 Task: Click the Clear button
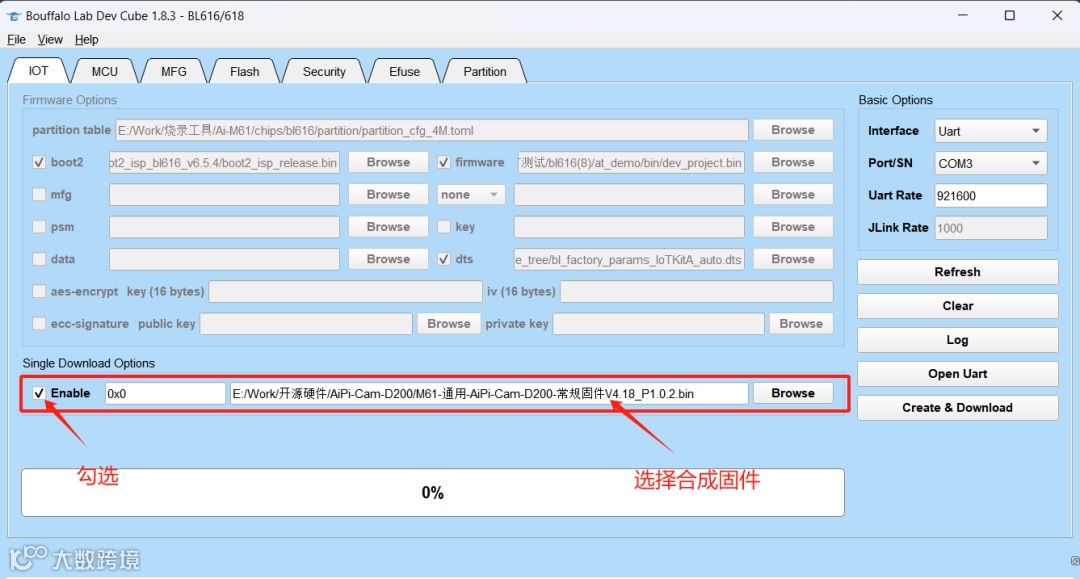[x=957, y=306]
